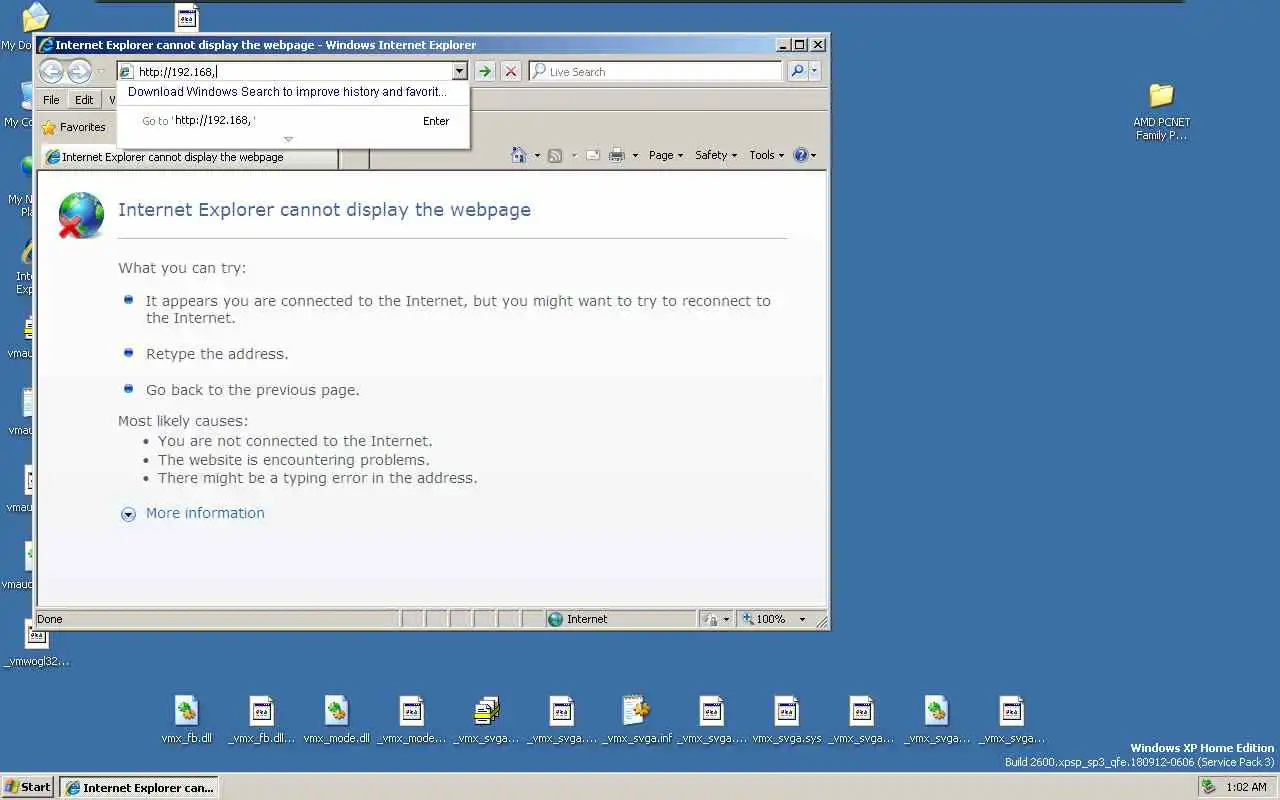The width and height of the screenshot is (1280, 800).
Task: Click the system tray network icon
Action: [x=1209, y=787]
